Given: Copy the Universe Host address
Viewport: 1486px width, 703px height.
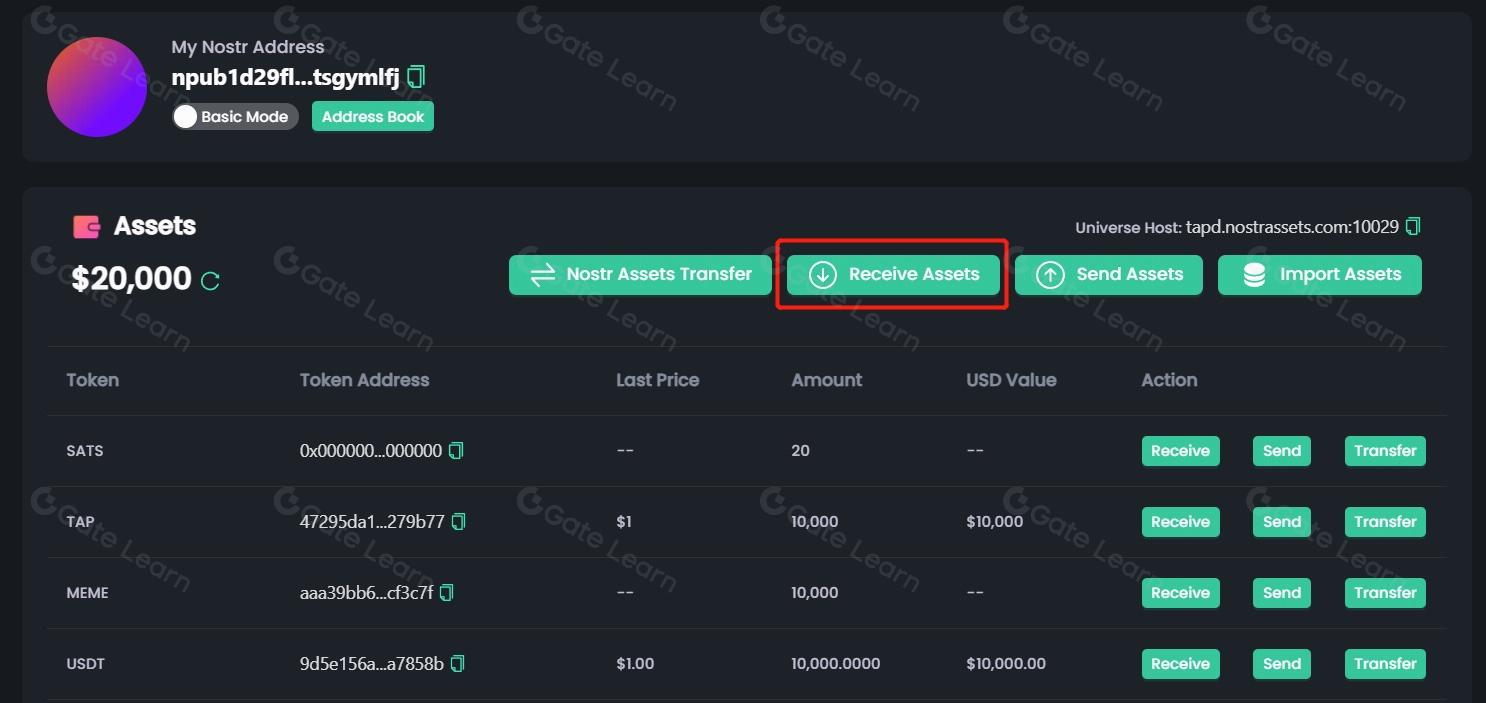Looking at the screenshot, I should (1412, 226).
